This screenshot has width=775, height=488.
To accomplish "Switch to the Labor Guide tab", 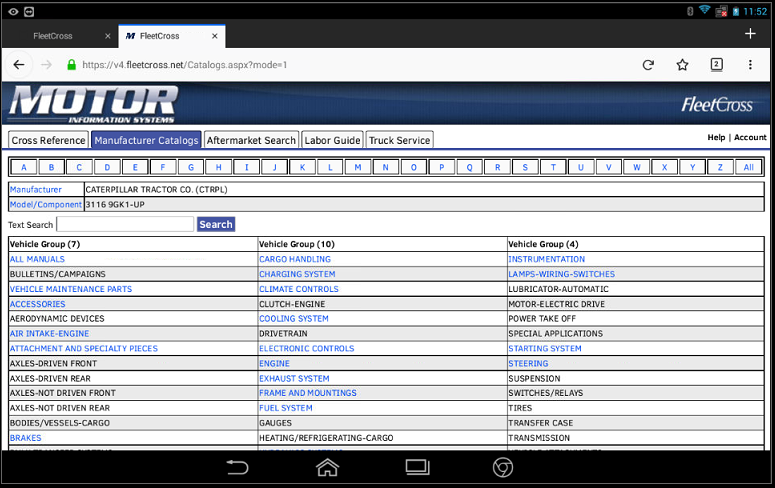I will 332,140.
